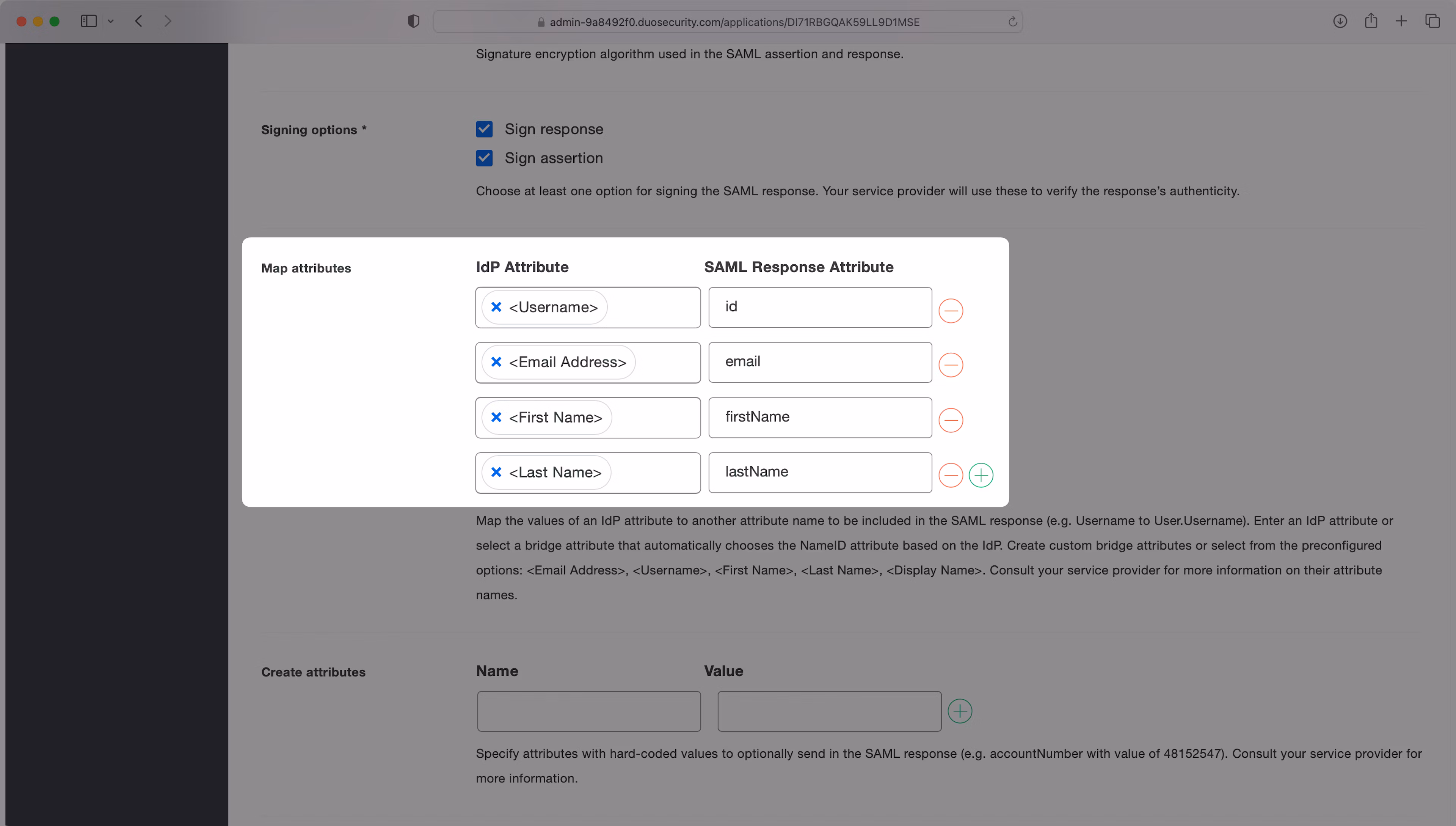The width and height of the screenshot is (1456, 826).
Task: Clear the <First Name> attribute tag
Action: point(496,417)
